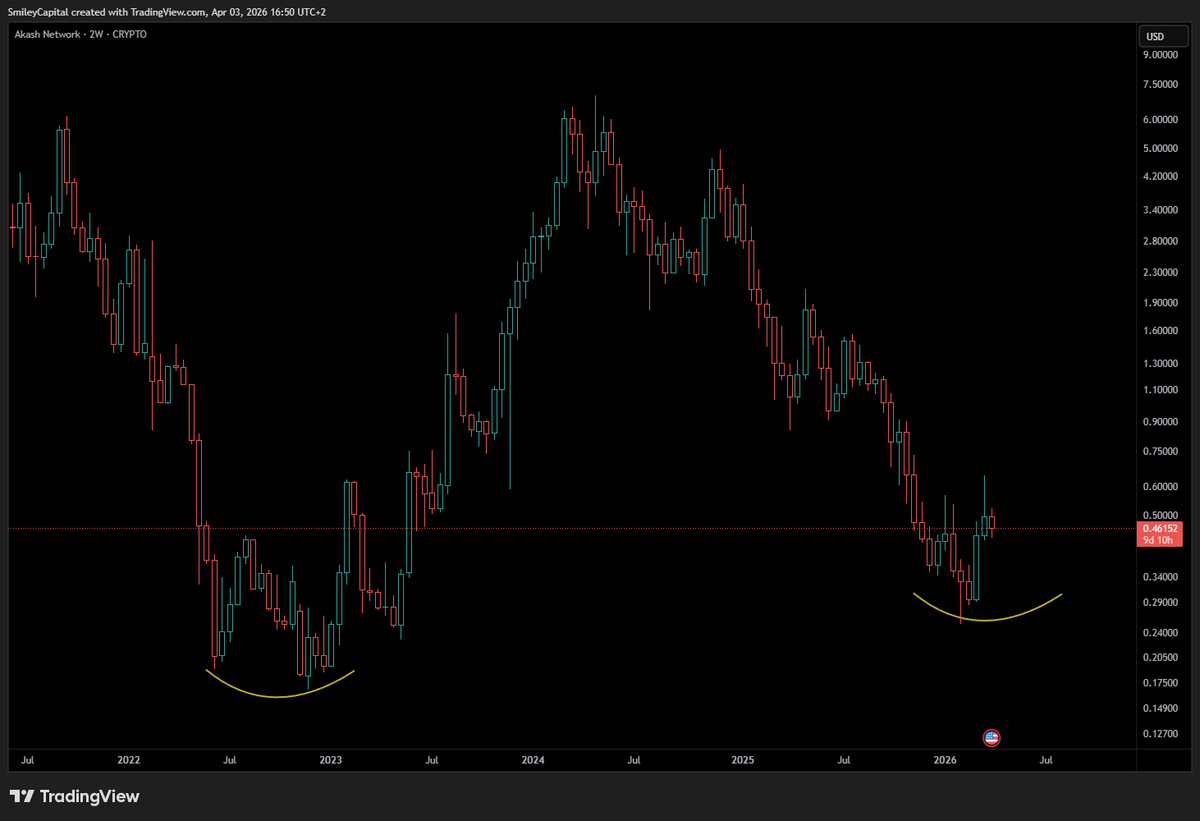Click the 0.17500 price axis label
Image resolution: width=1200 pixels, height=821 pixels.
coord(1160,683)
